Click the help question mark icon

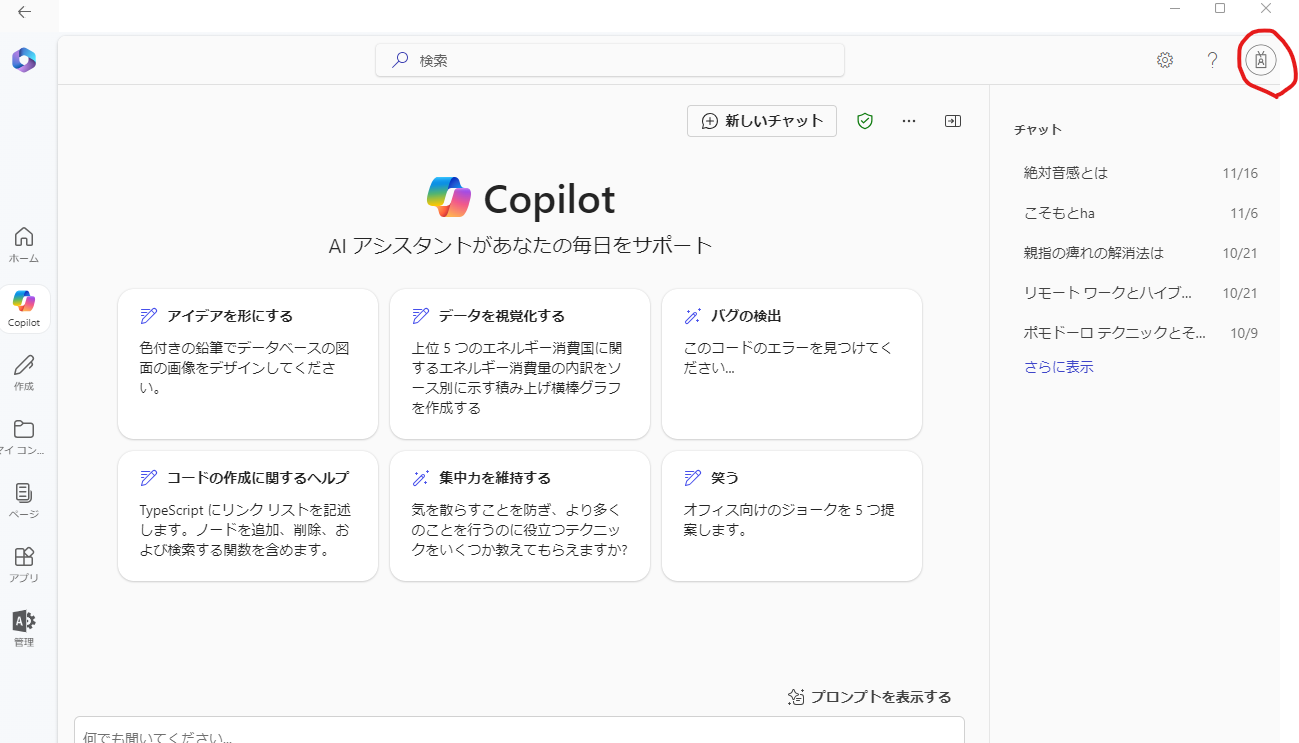(x=1212, y=60)
